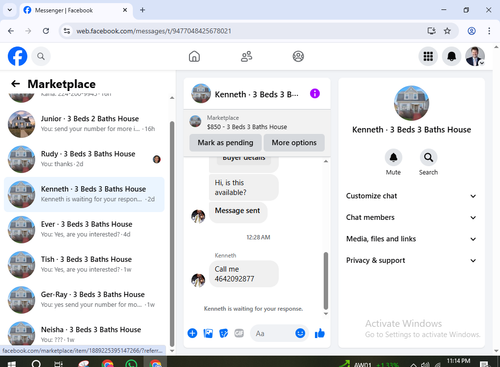The image size is (500, 367).
Task: Open the Tish 3 Beds 3 Baths conversation
Action: coord(84,264)
